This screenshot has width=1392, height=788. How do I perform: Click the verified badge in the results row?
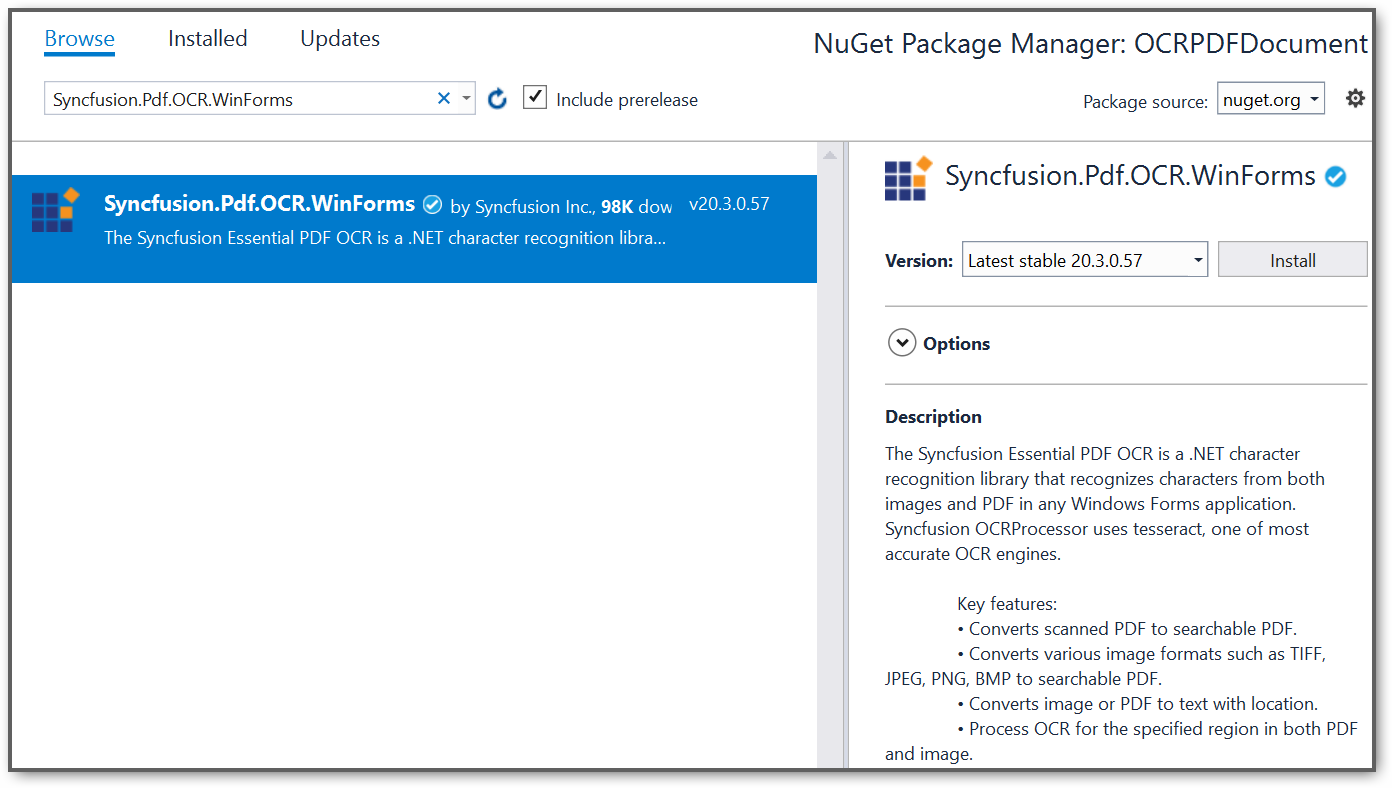(432, 205)
